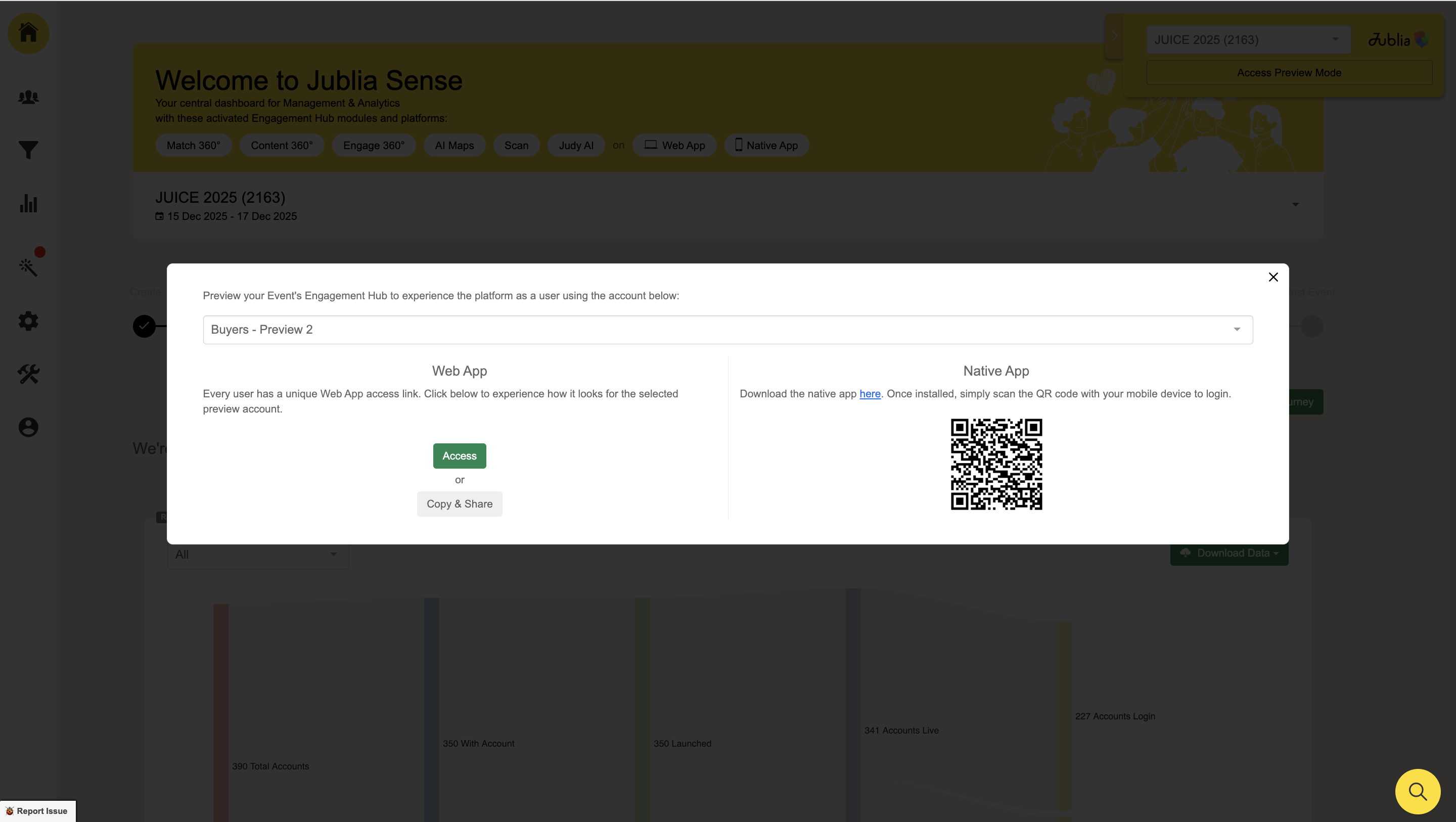Click the Web App section heading
The width and height of the screenshot is (1456, 822).
(x=459, y=371)
